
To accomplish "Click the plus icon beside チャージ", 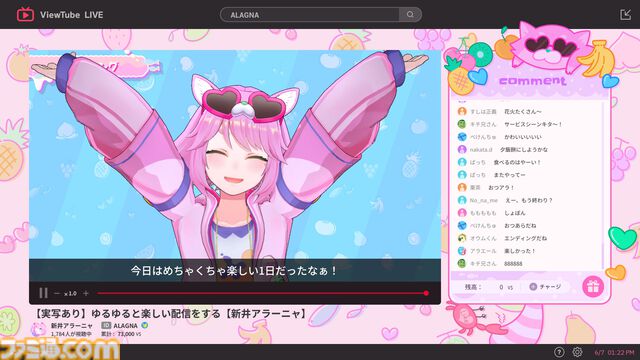I will click(533, 287).
